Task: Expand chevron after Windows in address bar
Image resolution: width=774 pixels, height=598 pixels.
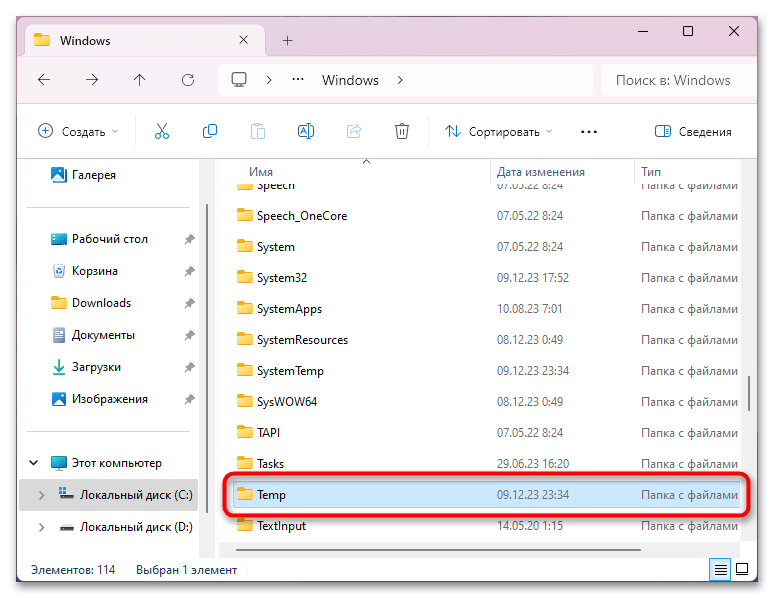Action: coord(400,80)
